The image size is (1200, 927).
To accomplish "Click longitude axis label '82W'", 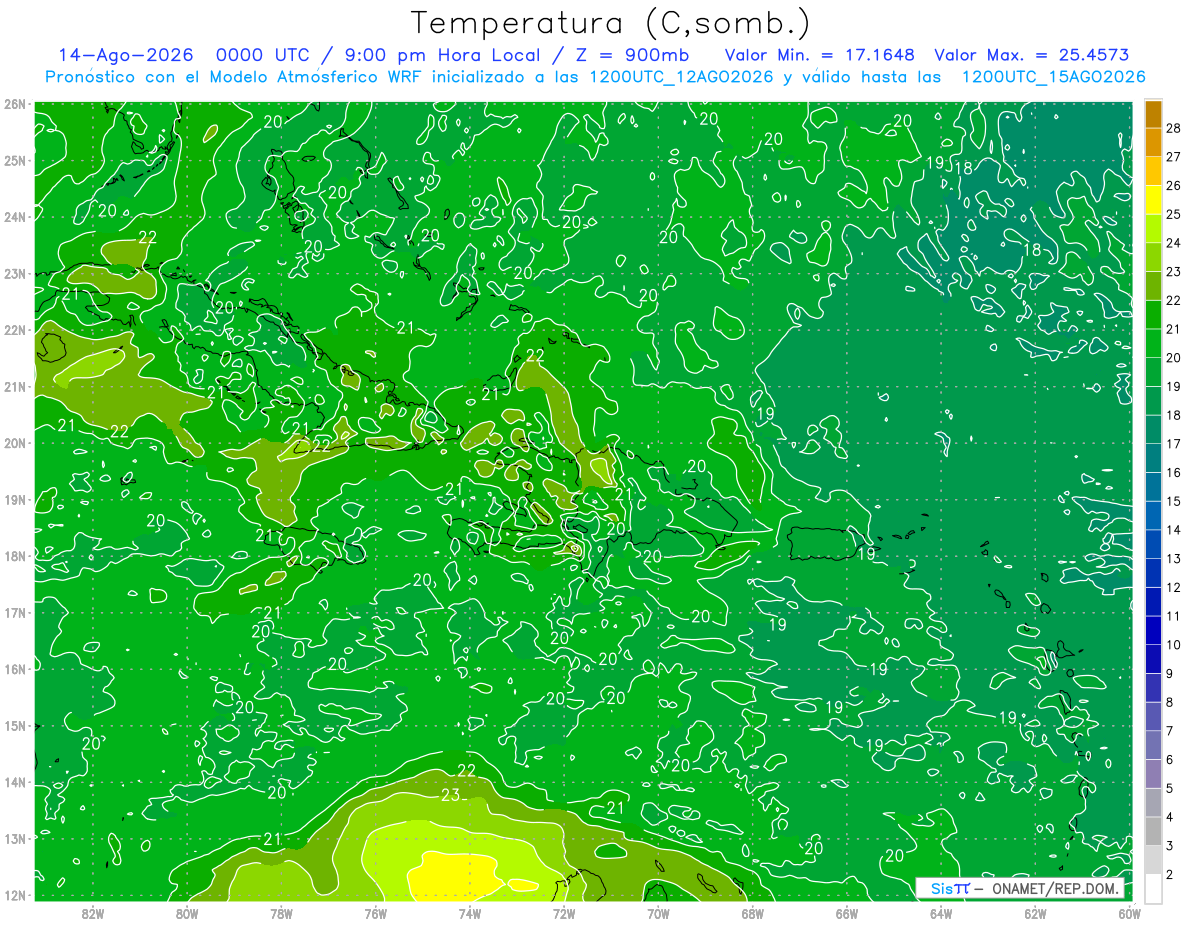I will tap(93, 913).
